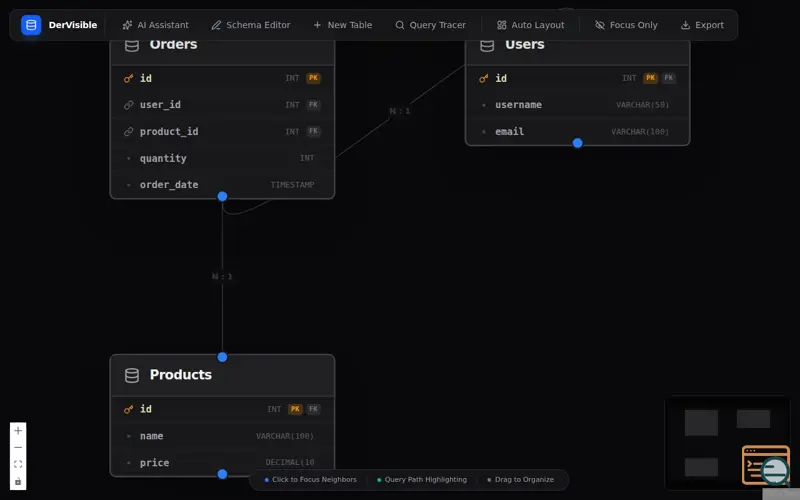Click the key icon beside Users id
The width and height of the screenshot is (800, 500).
(483, 79)
